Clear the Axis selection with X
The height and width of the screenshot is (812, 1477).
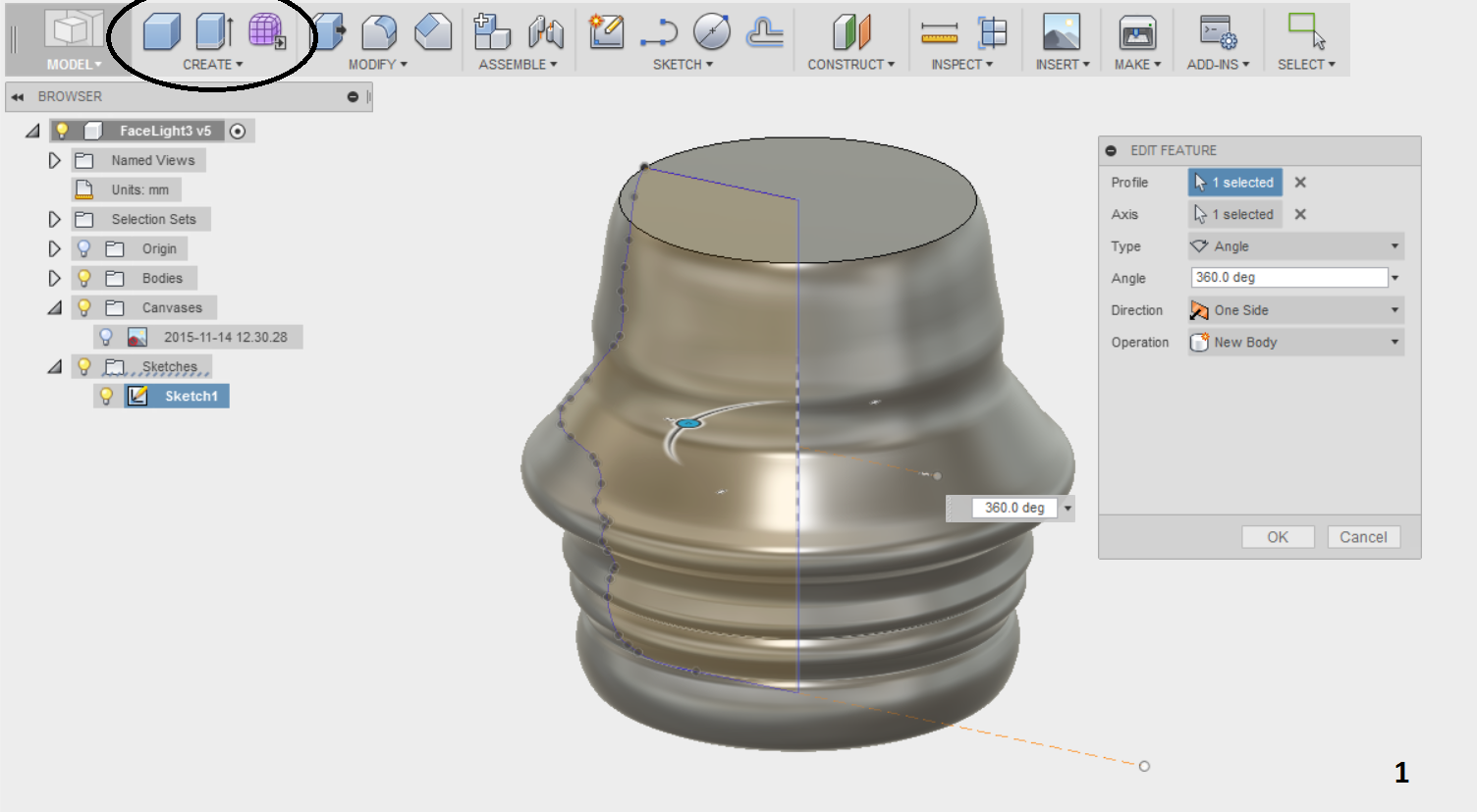click(x=1300, y=214)
